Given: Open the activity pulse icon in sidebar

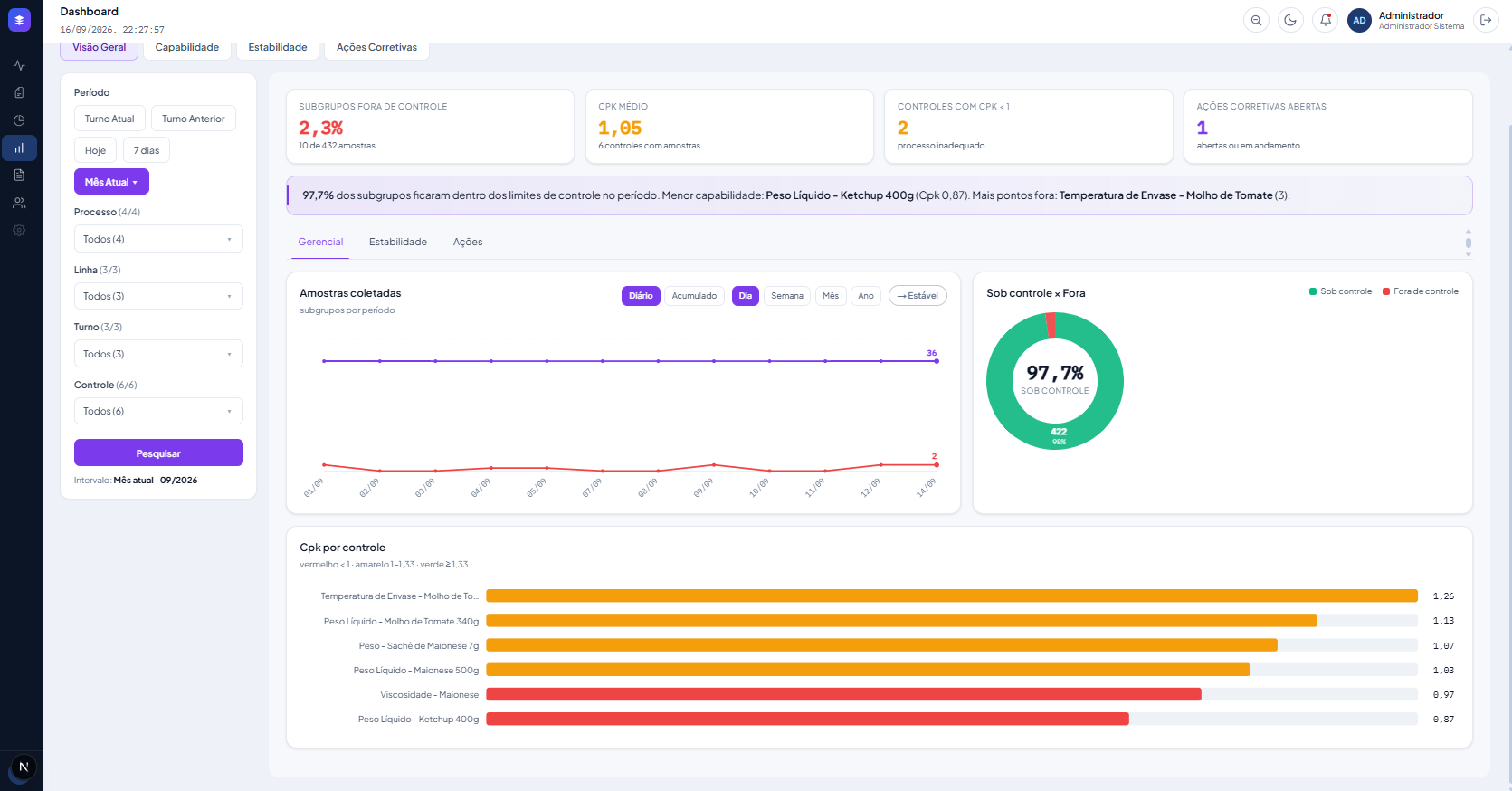Looking at the screenshot, I should [19, 65].
